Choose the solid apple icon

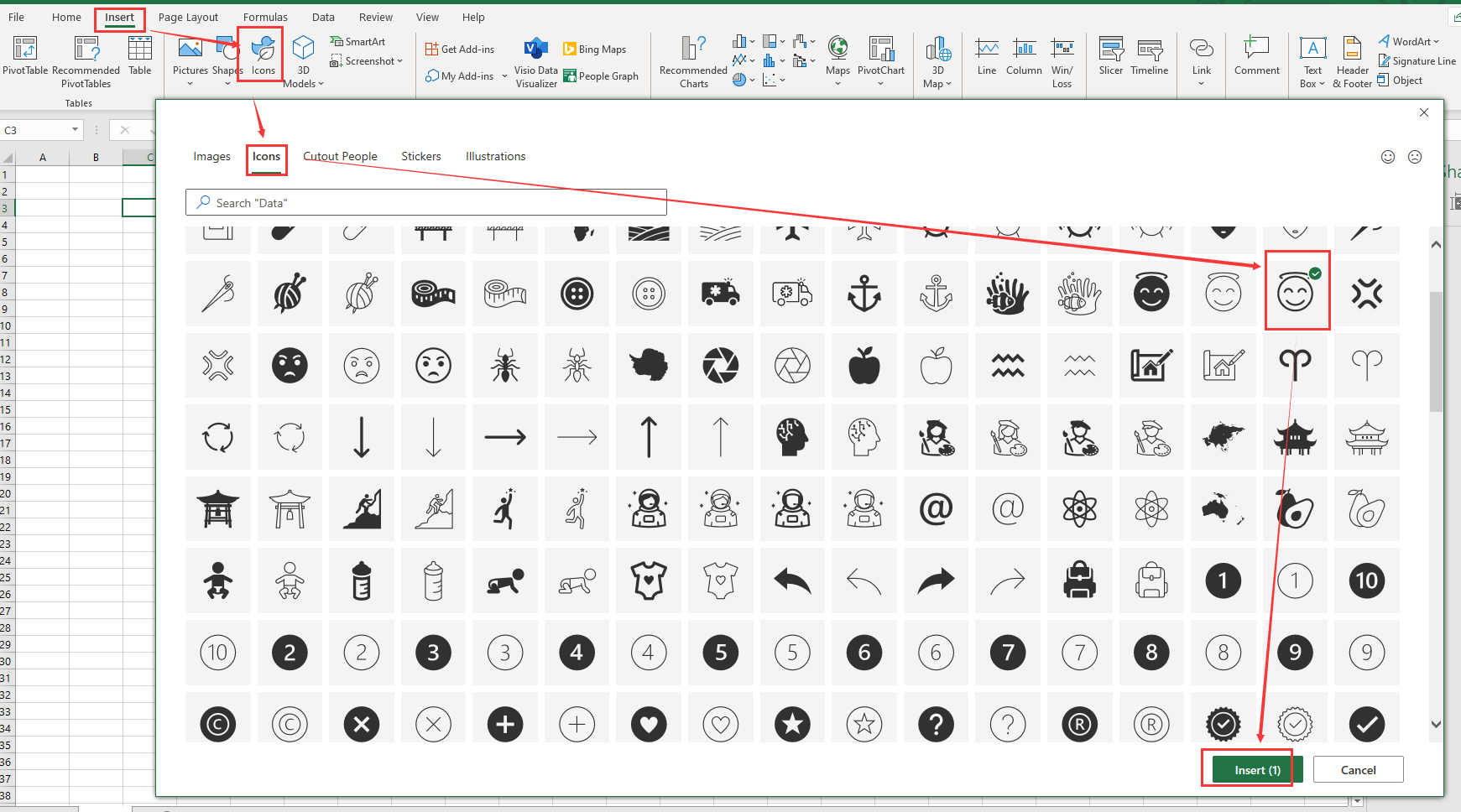[x=864, y=366]
